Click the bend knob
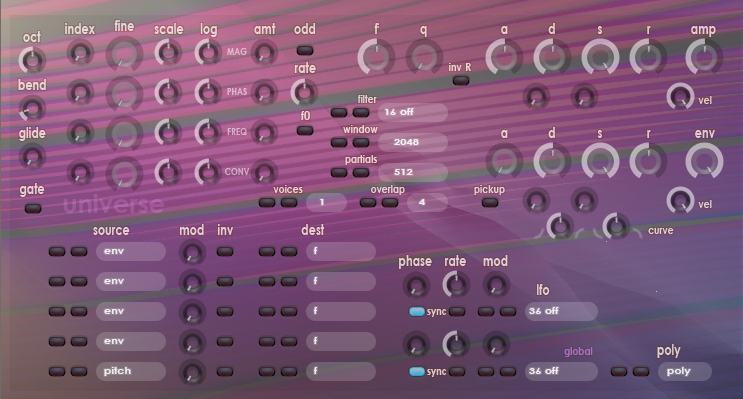 [x=32, y=108]
